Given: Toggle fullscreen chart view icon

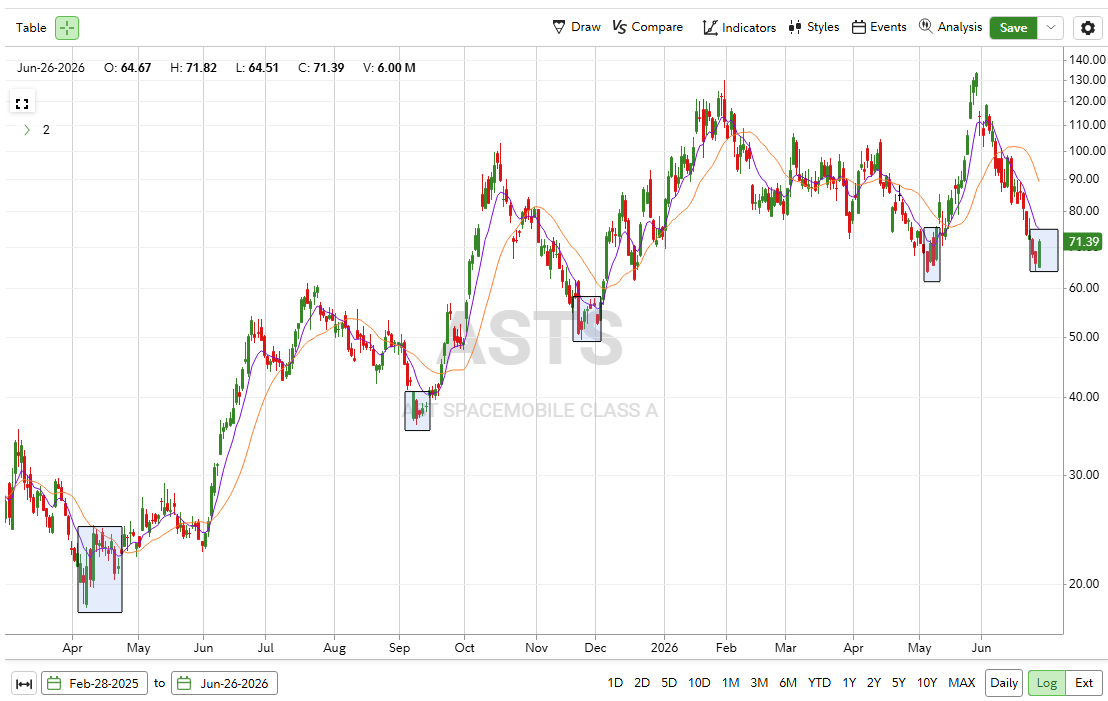Looking at the screenshot, I should [22, 103].
